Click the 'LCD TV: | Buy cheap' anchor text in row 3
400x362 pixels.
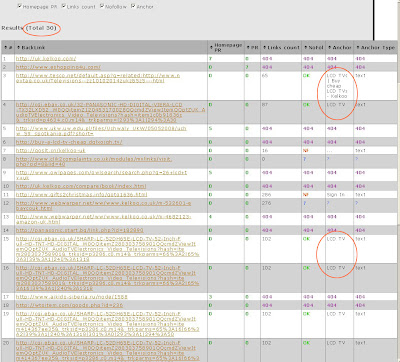pyautogui.click(x=337, y=86)
